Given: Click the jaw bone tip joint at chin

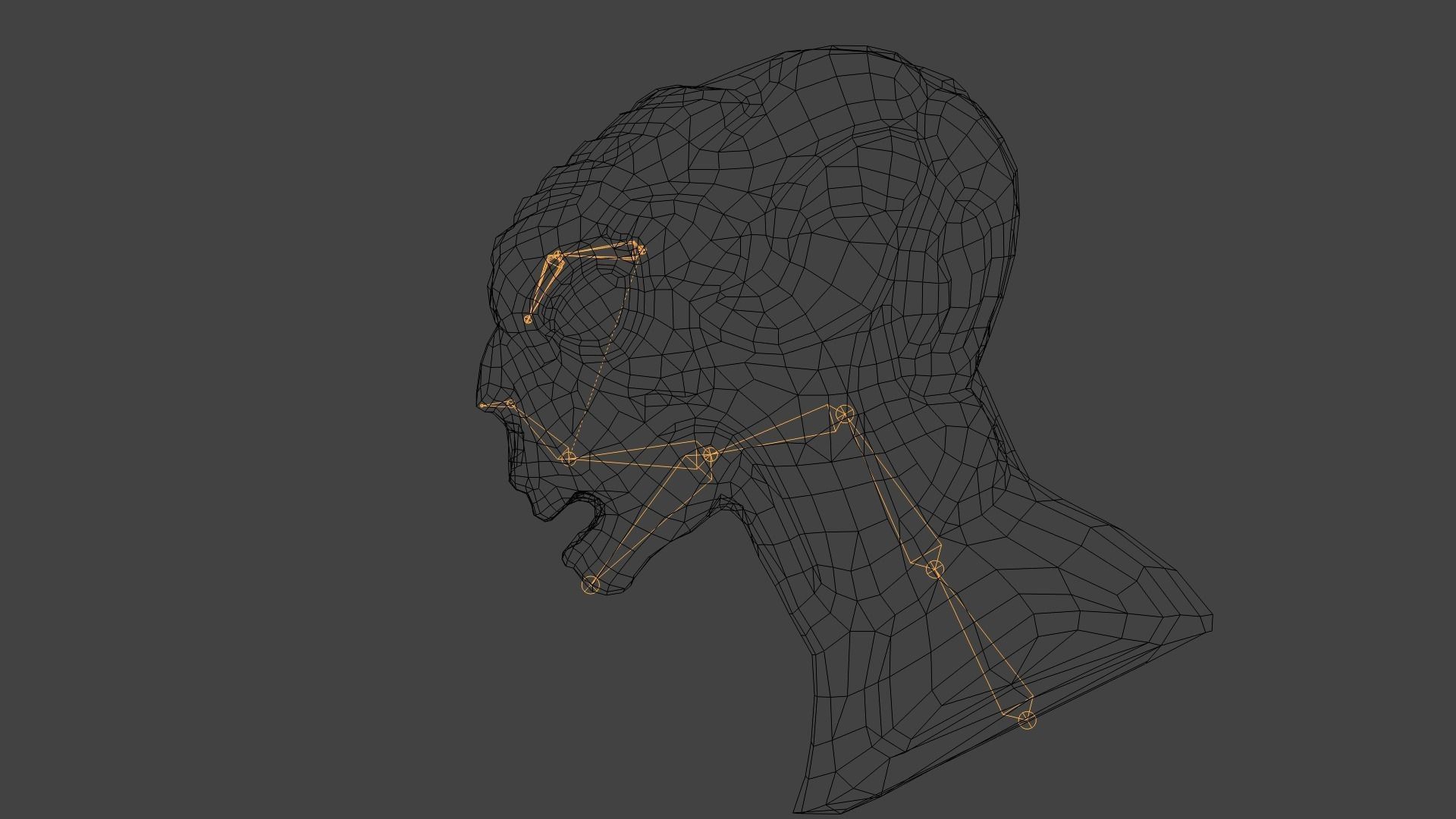Looking at the screenshot, I should 591,585.
